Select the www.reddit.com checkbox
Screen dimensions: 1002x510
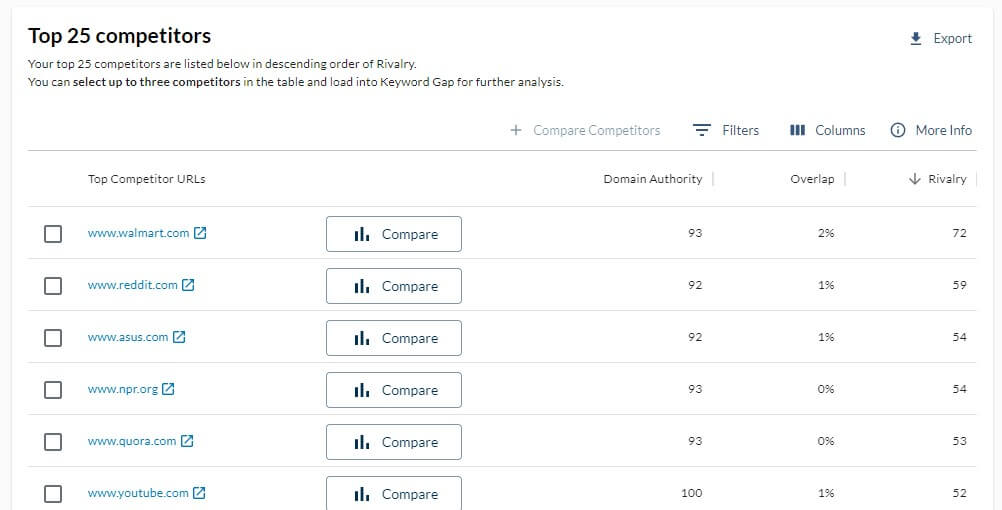pos(53,286)
